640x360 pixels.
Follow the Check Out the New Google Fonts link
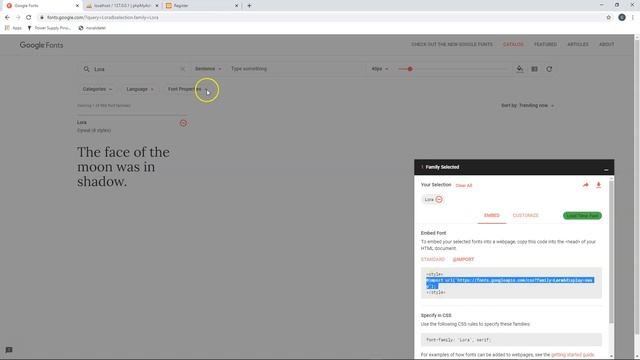[x=452, y=44]
